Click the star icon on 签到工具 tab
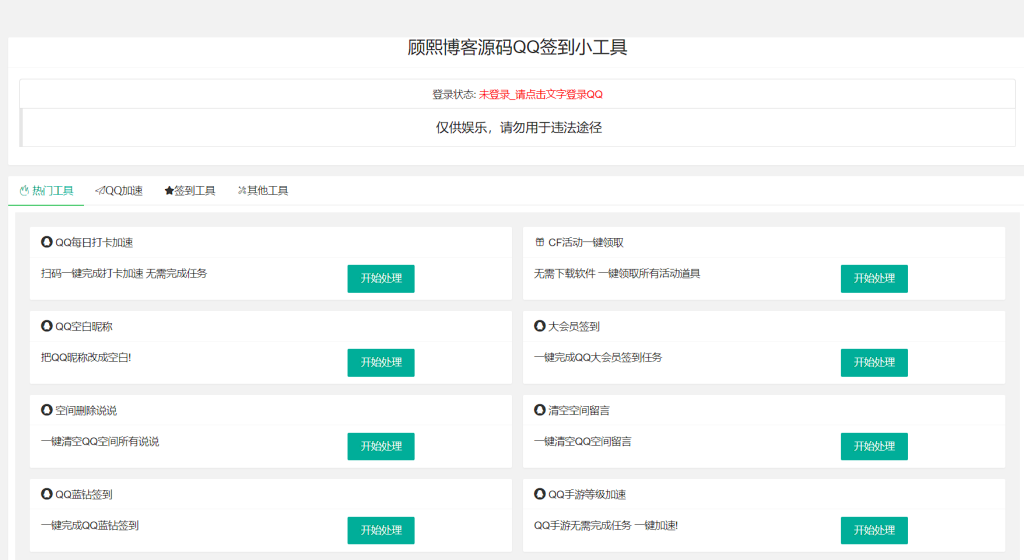The width and height of the screenshot is (1024, 560). click(x=169, y=191)
